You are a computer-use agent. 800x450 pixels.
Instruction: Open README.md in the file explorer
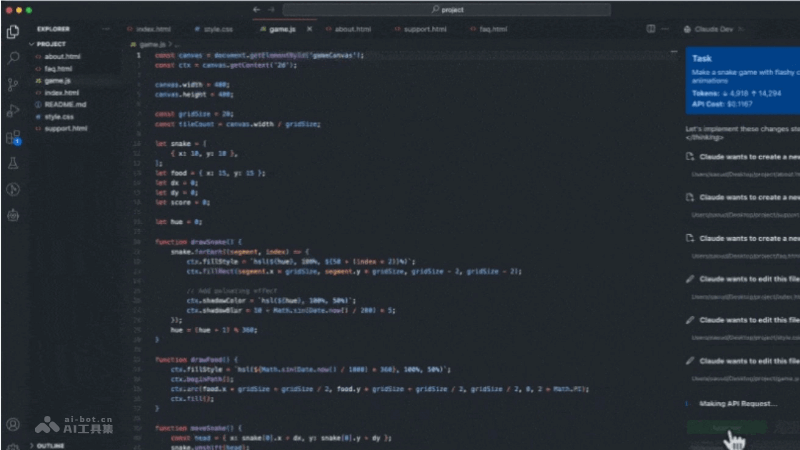(65, 104)
